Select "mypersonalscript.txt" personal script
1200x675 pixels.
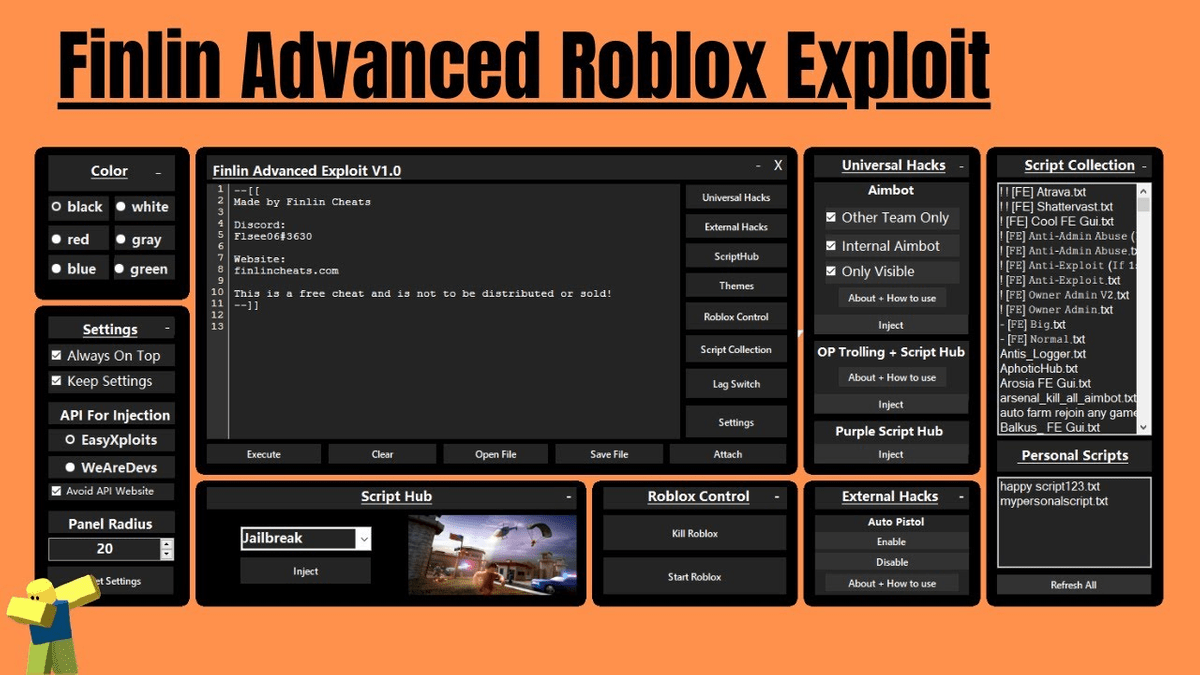(x=1053, y=501)
